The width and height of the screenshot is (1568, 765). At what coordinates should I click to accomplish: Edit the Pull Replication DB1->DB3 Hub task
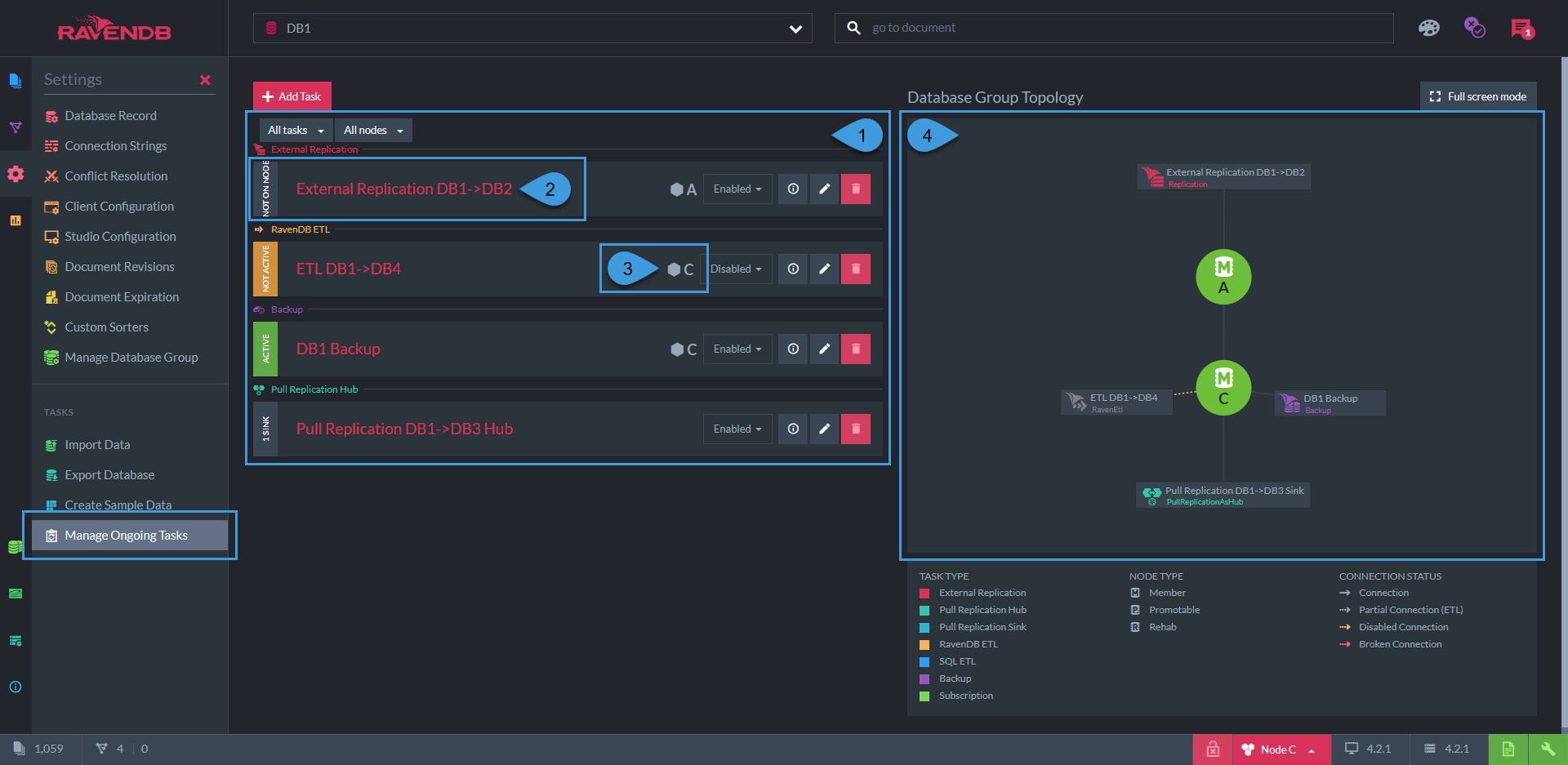click(825, 429)
